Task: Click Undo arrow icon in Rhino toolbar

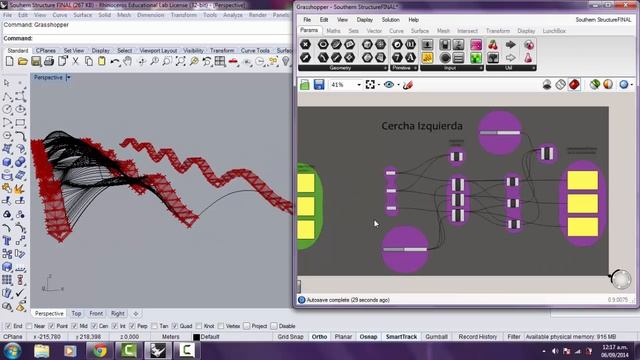Action: pos(115,62)
